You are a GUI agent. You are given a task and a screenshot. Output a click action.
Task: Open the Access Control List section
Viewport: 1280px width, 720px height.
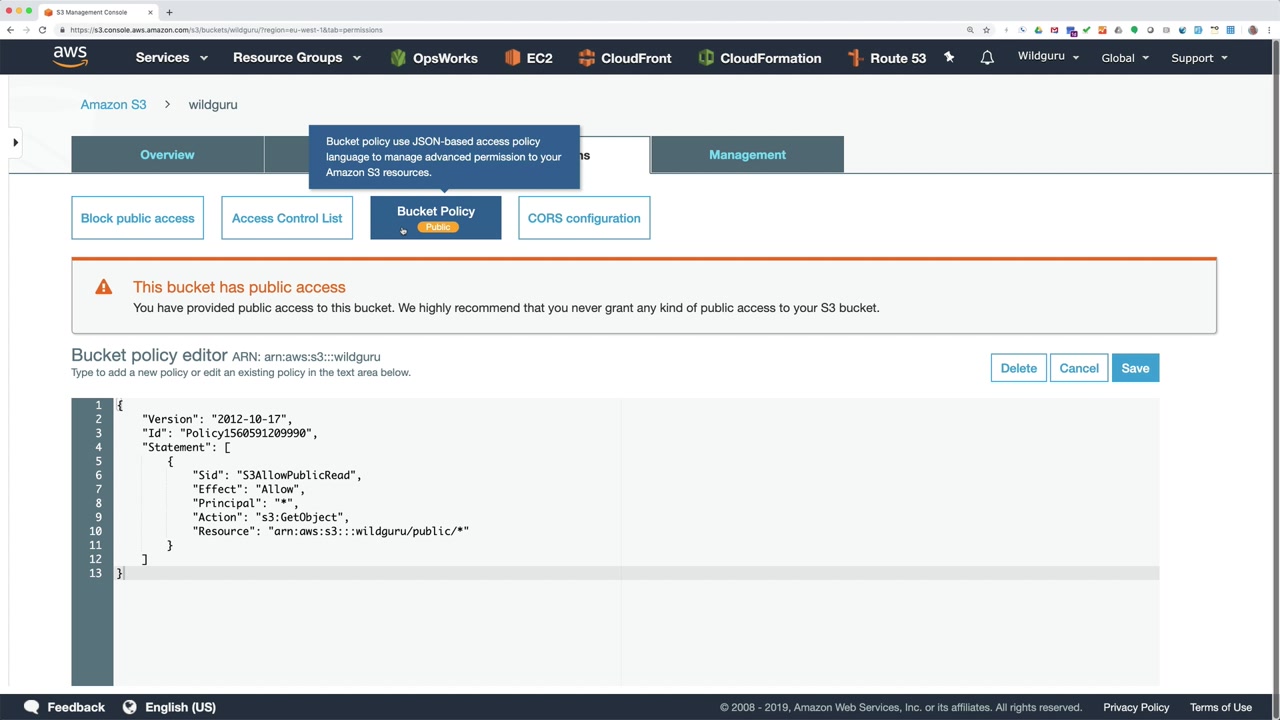coord(287,218)
